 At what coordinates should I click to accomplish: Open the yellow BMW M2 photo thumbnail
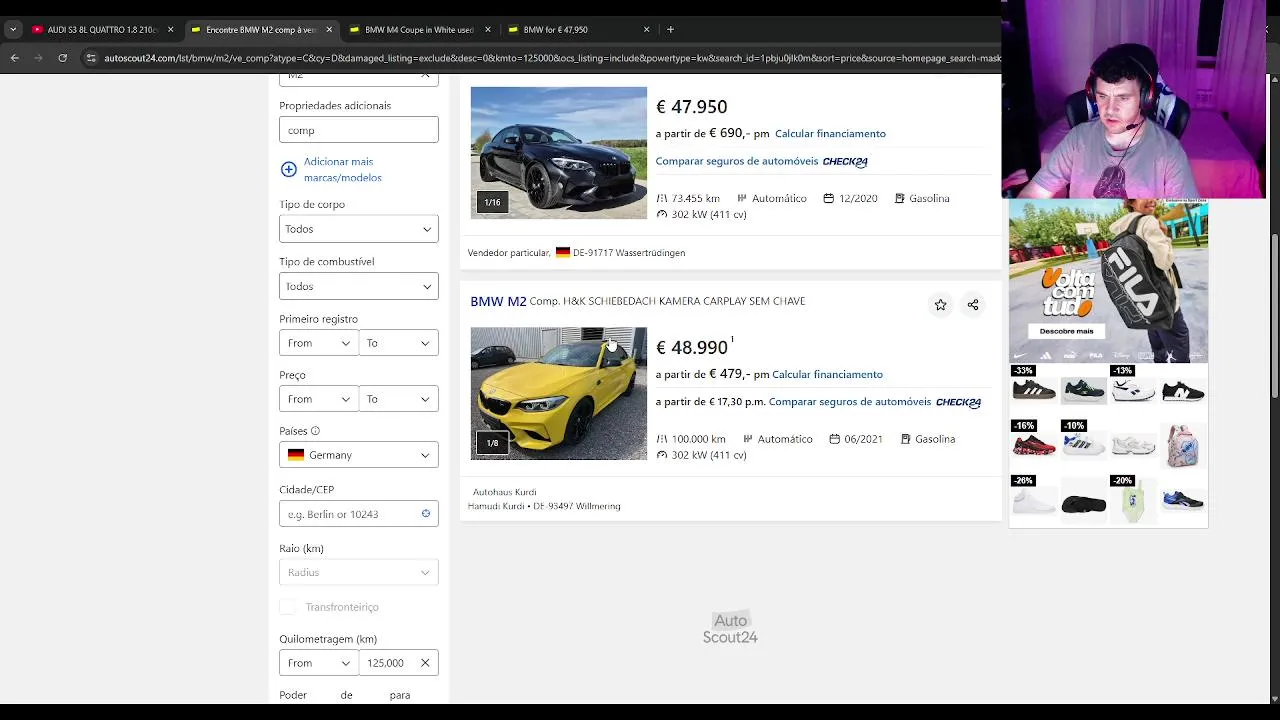point(559,394)
